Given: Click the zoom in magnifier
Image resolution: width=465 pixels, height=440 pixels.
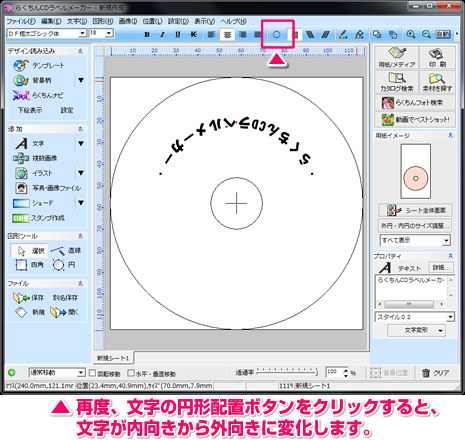Looking at the screenshot, I should [411, 34].
